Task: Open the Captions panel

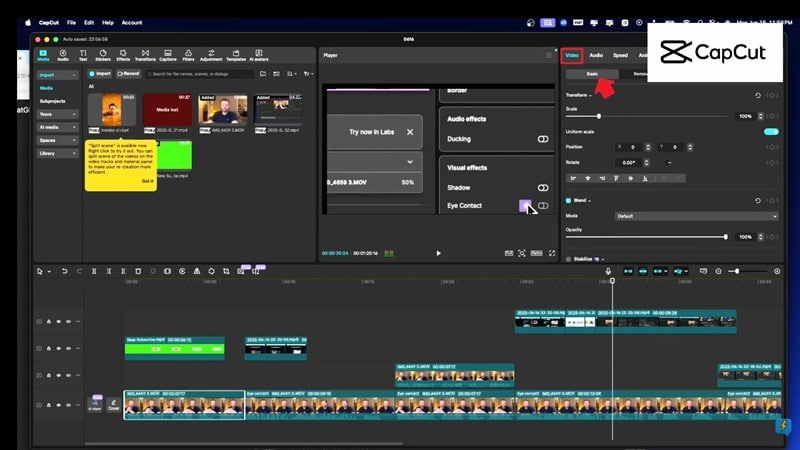Action: tap(167, 55)
